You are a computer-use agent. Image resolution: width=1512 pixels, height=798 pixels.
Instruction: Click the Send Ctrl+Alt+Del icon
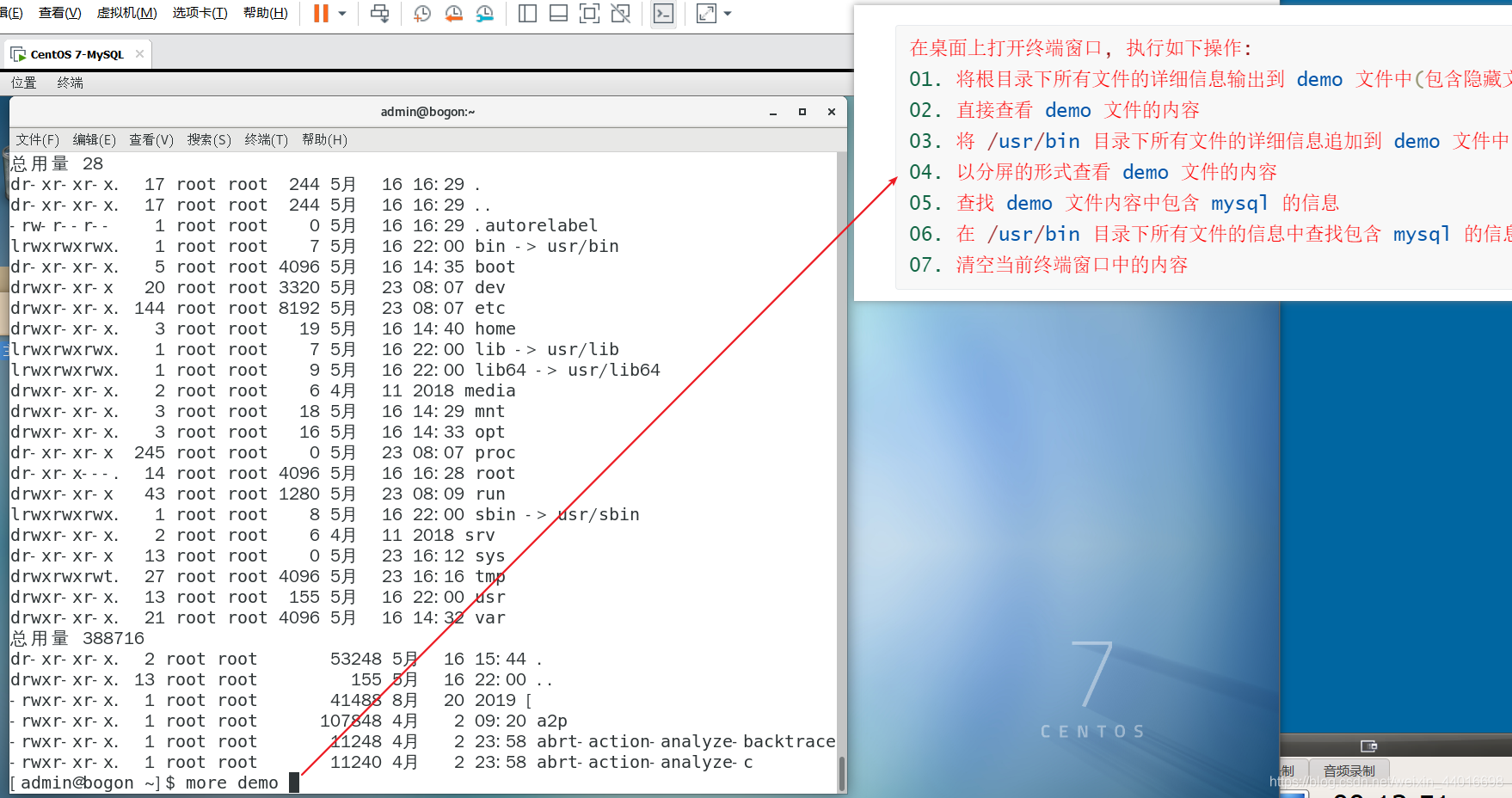(x=379, y=13)
